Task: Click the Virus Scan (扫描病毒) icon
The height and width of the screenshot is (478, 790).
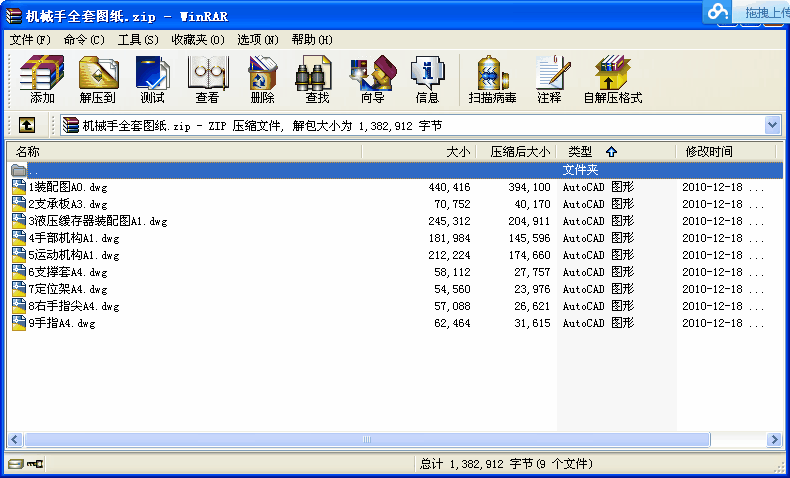Action: pos(490,80)
